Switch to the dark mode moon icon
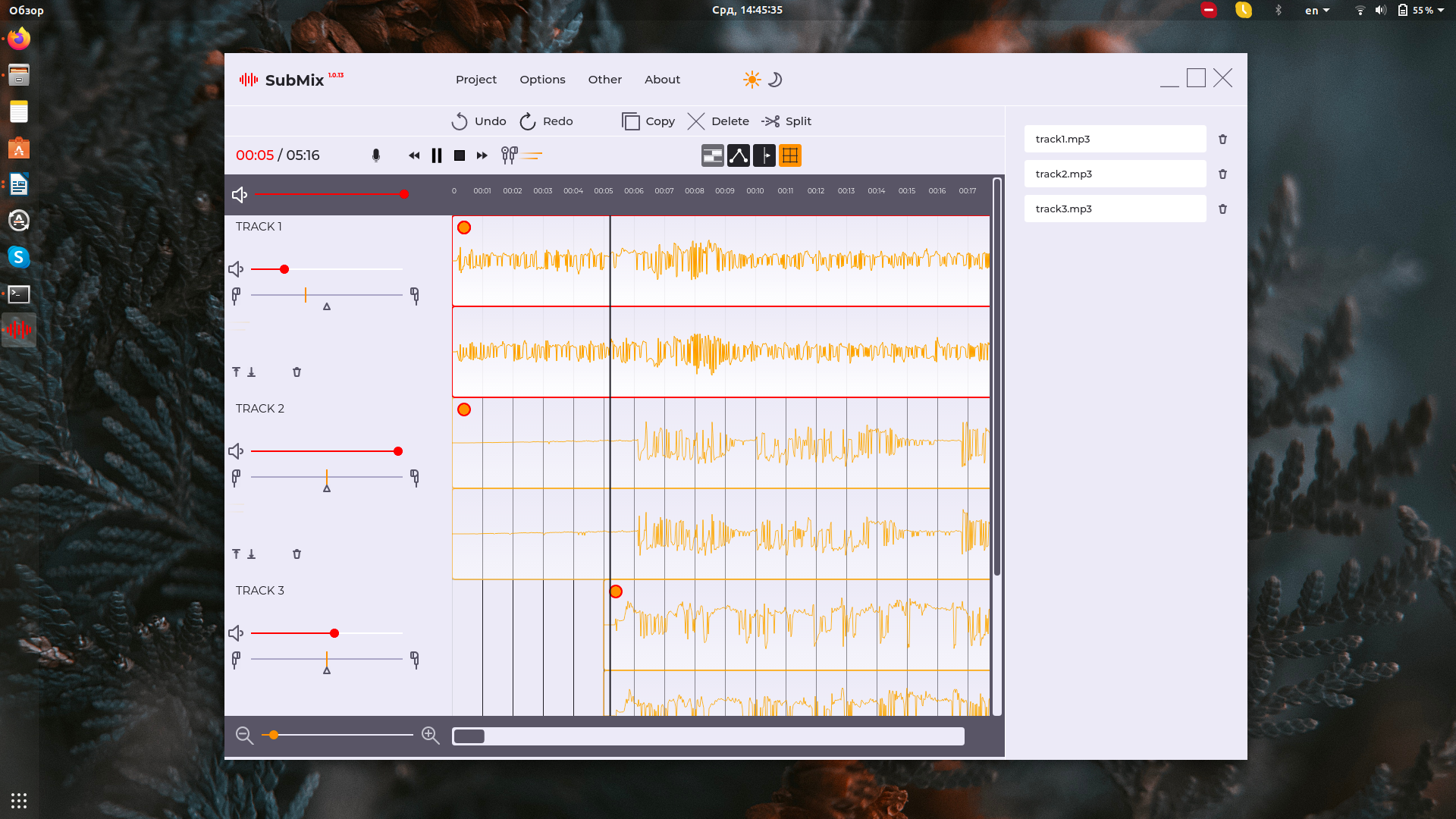The width and height of the screenshot is (1456, 819). [775, 80]
